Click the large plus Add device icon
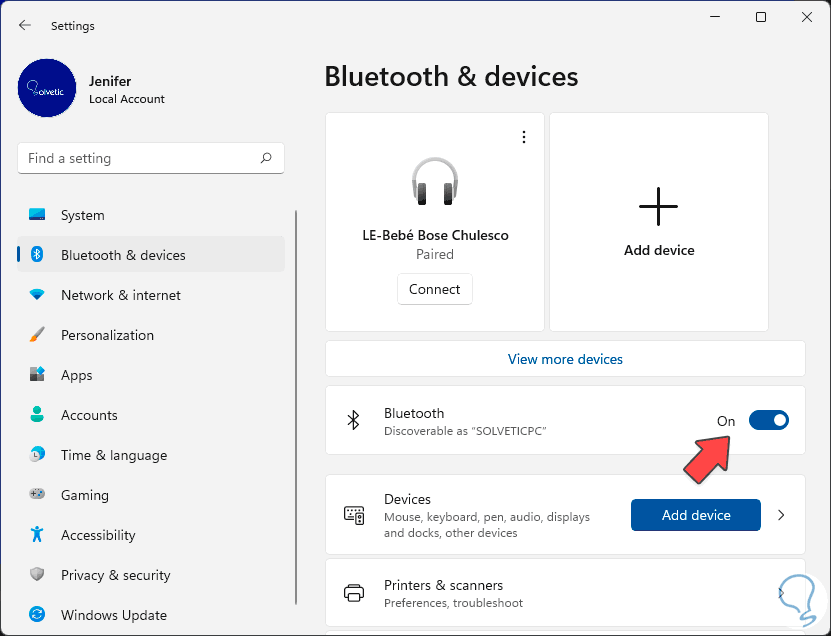The height and width of the screenshot is (636, 831). click(x=658, y=207)
